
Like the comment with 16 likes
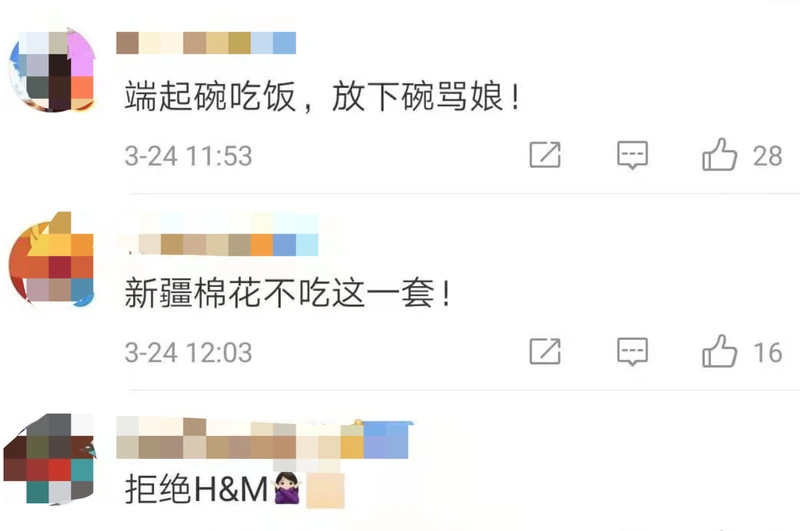pos(719,351)
